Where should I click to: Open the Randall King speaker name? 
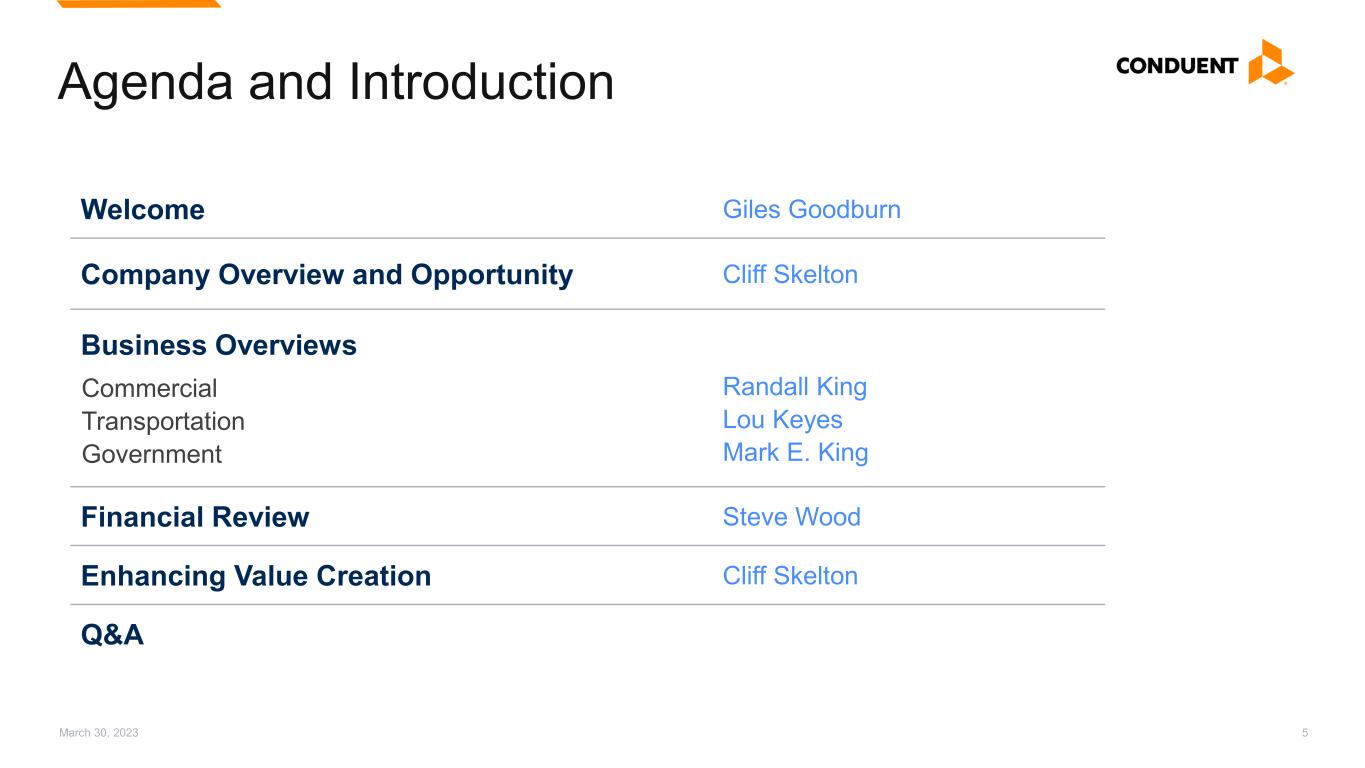794,387
